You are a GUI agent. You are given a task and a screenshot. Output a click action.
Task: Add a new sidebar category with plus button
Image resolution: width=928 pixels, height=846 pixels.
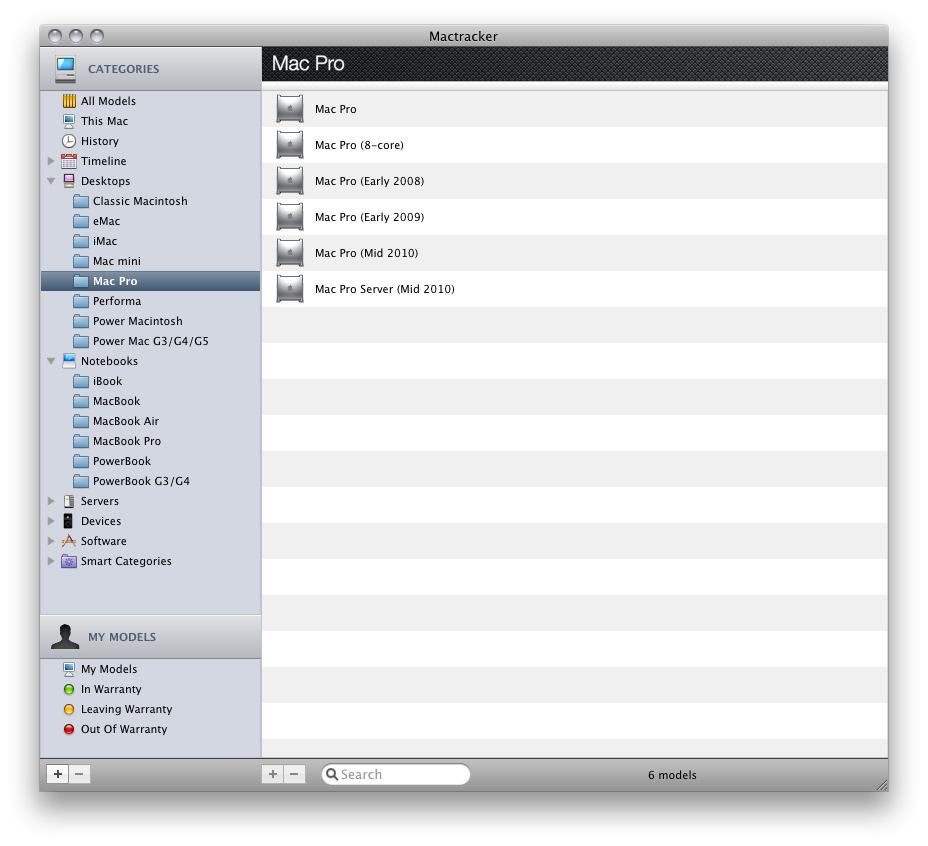(57, 774)
